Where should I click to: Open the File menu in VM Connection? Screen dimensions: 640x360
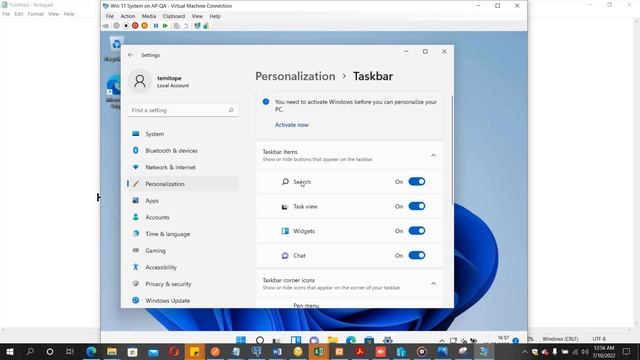point(110,16)
